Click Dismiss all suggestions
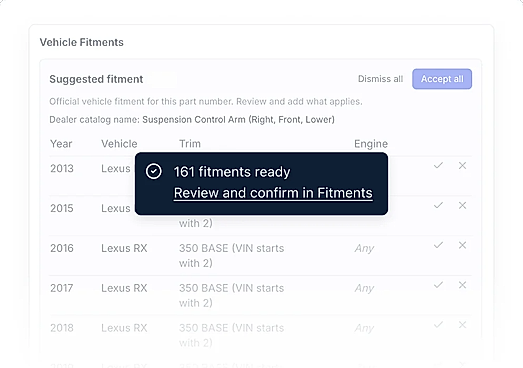The image size is (523, 368). pos(380,79)
